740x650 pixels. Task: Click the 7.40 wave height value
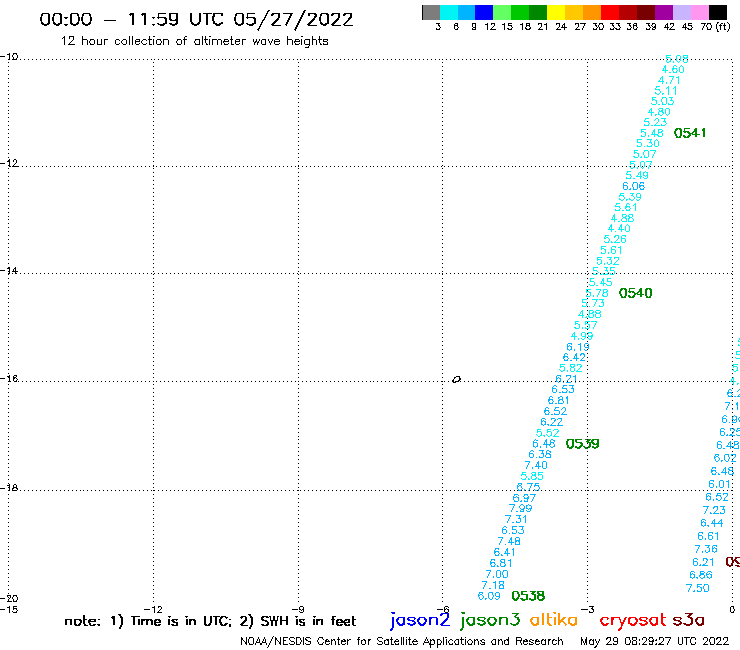[x=536, y=465]
